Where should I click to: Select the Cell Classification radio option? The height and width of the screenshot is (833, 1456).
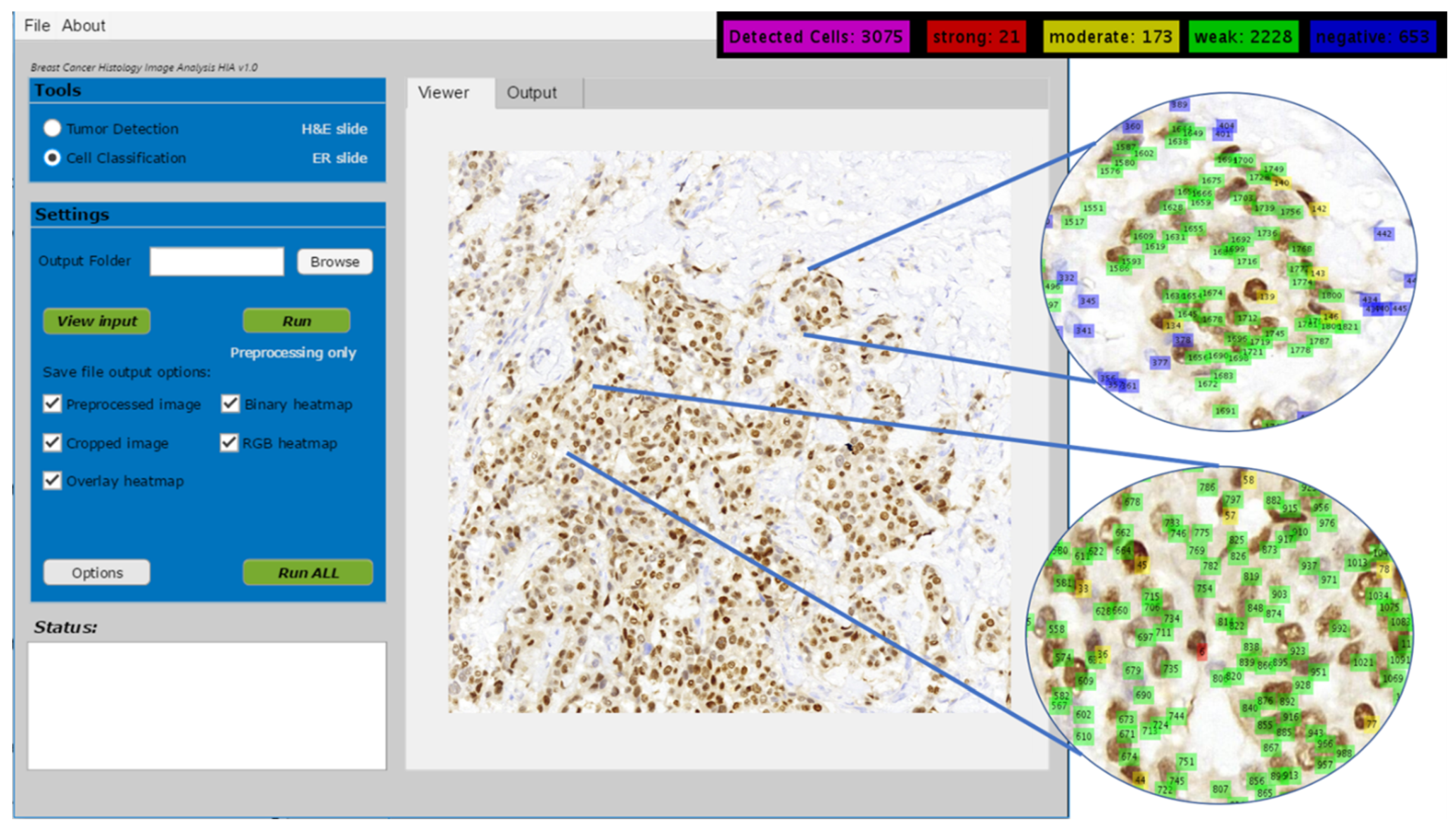point(52,158)
